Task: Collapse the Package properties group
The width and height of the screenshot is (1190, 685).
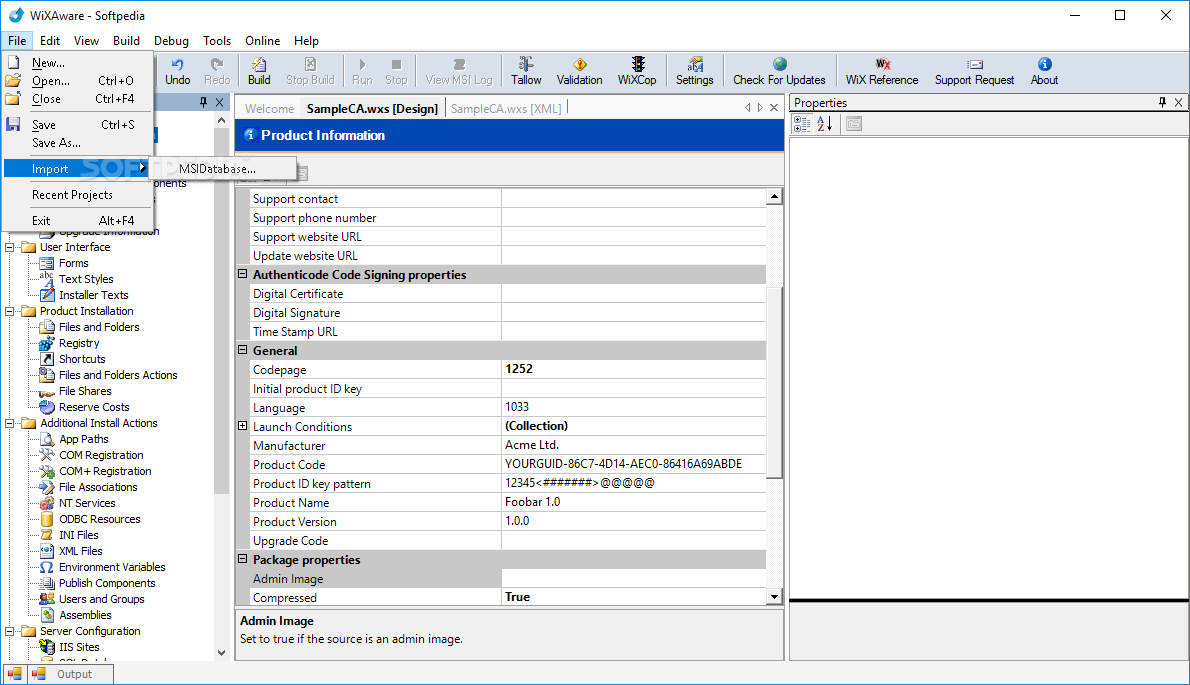Action: pos(243,559)
